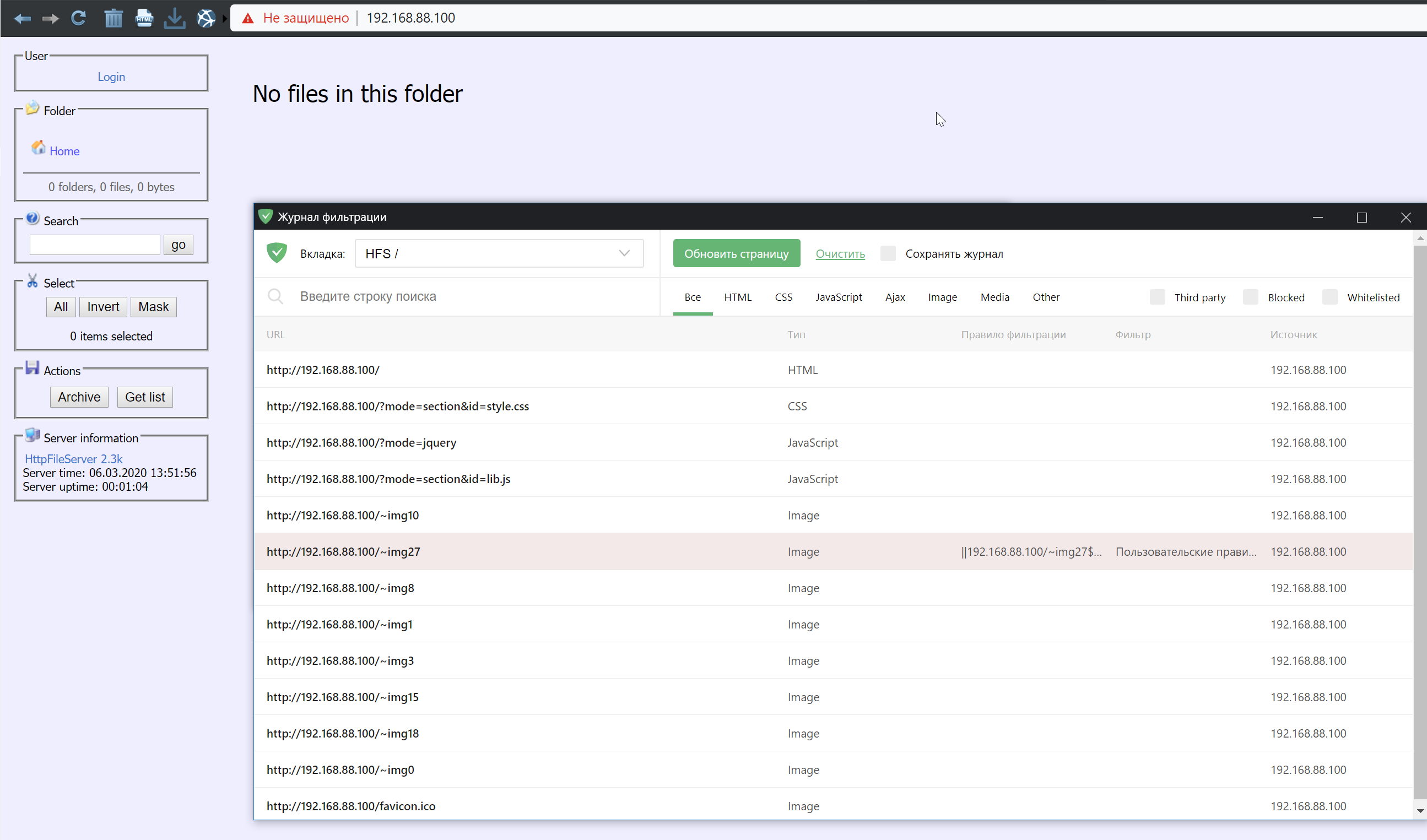The height and width of the screenshot is (840, 1427).
Task: Click the Обновить страницу button
Action: (x=737, y=253)
